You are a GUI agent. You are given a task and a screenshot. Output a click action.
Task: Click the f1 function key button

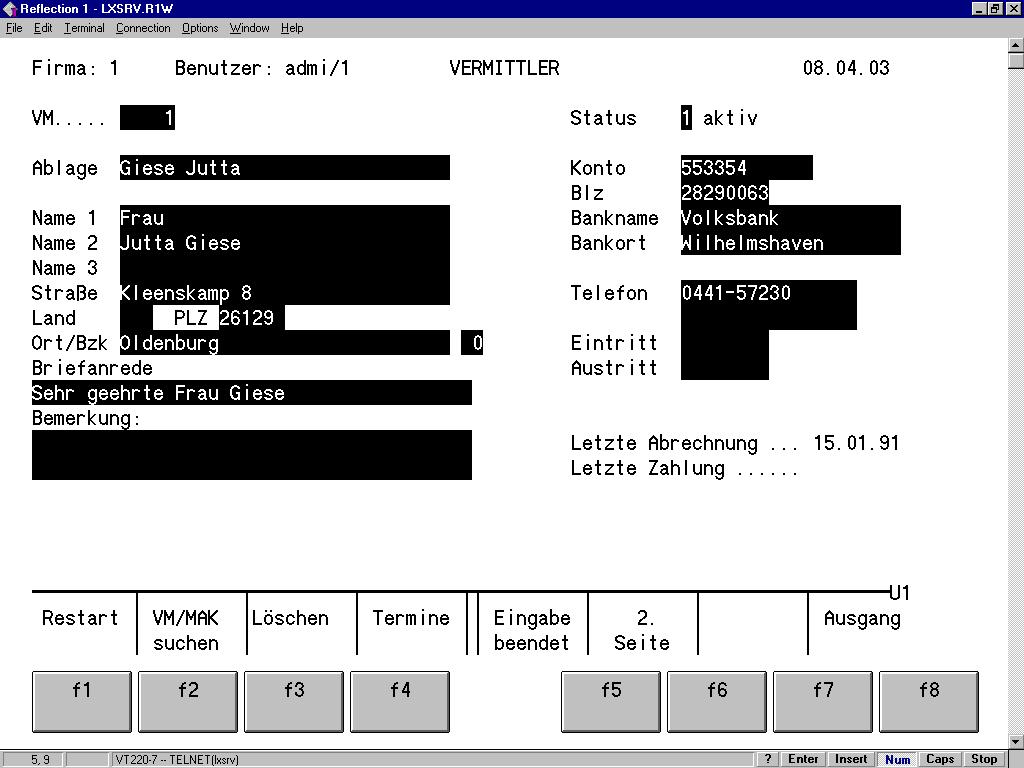click(x=82, y=701)
